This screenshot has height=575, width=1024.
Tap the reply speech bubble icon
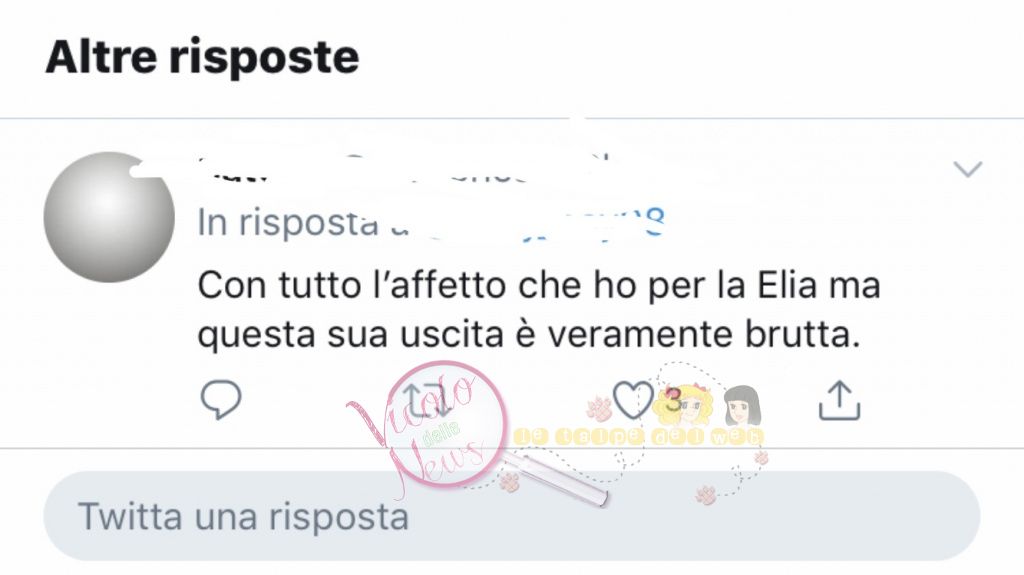(221, 399)
